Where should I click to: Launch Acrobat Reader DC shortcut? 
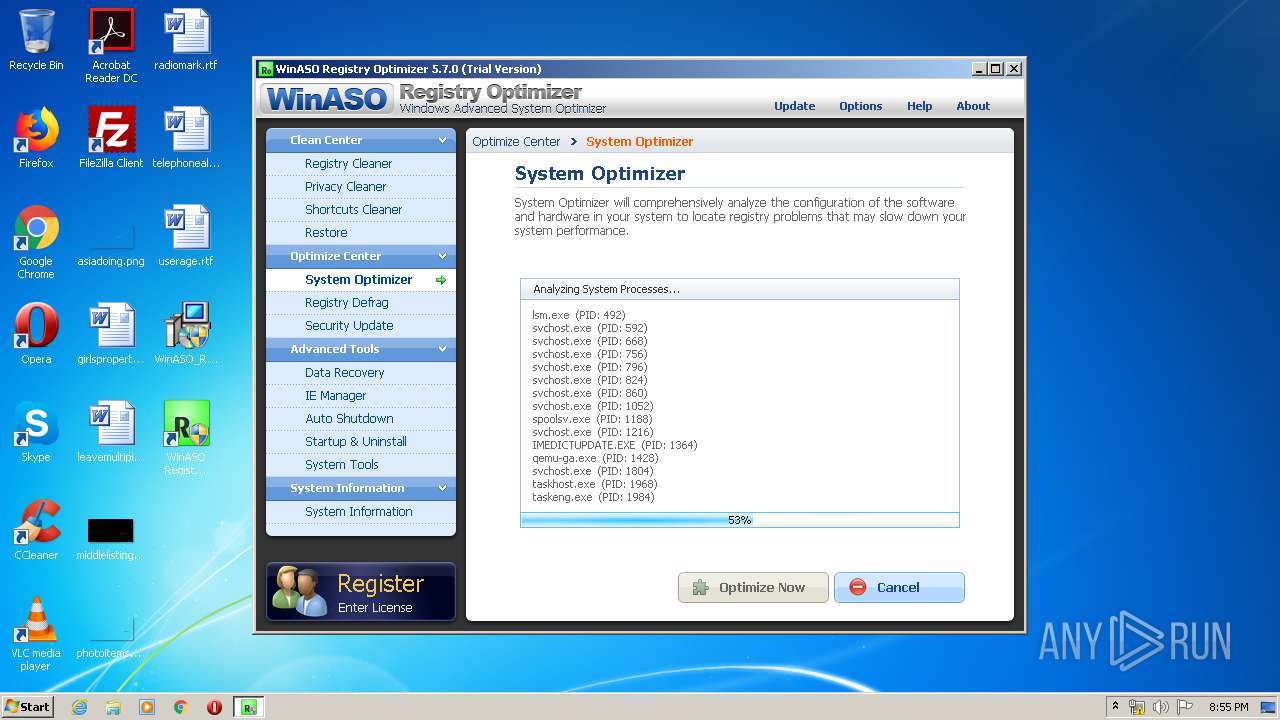point(111,46)
